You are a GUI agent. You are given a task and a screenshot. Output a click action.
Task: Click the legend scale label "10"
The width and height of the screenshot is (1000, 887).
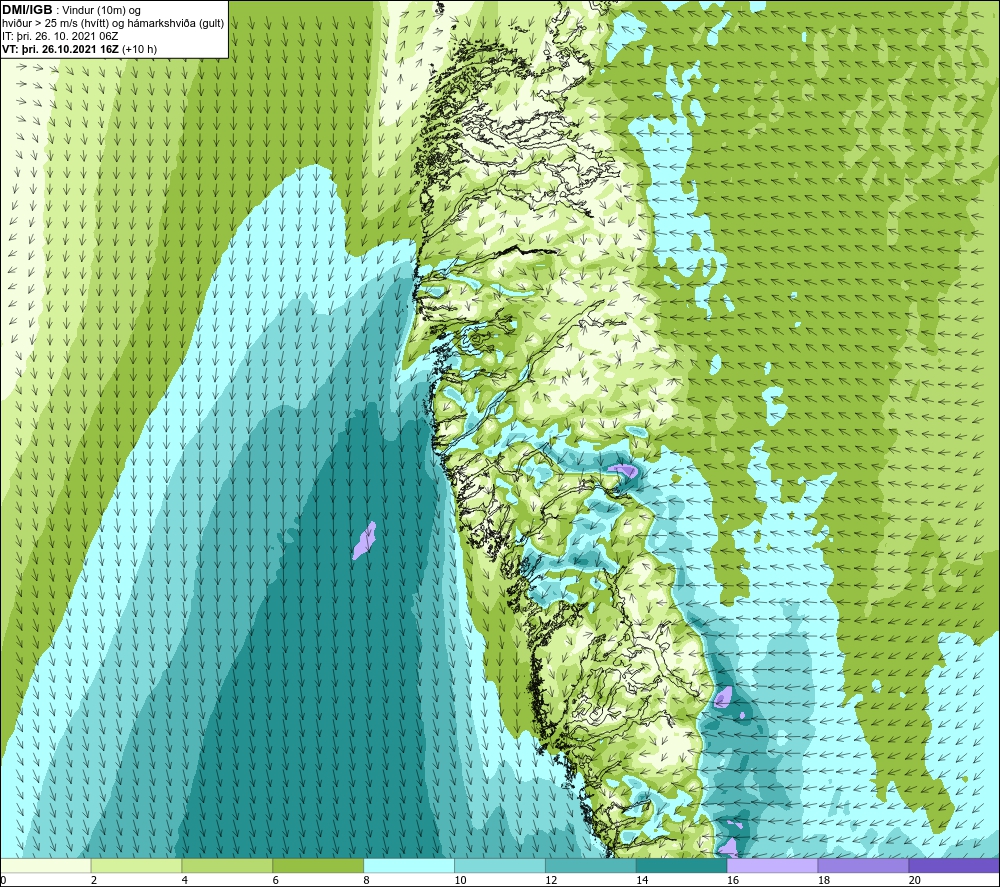[x=460, y=881]
